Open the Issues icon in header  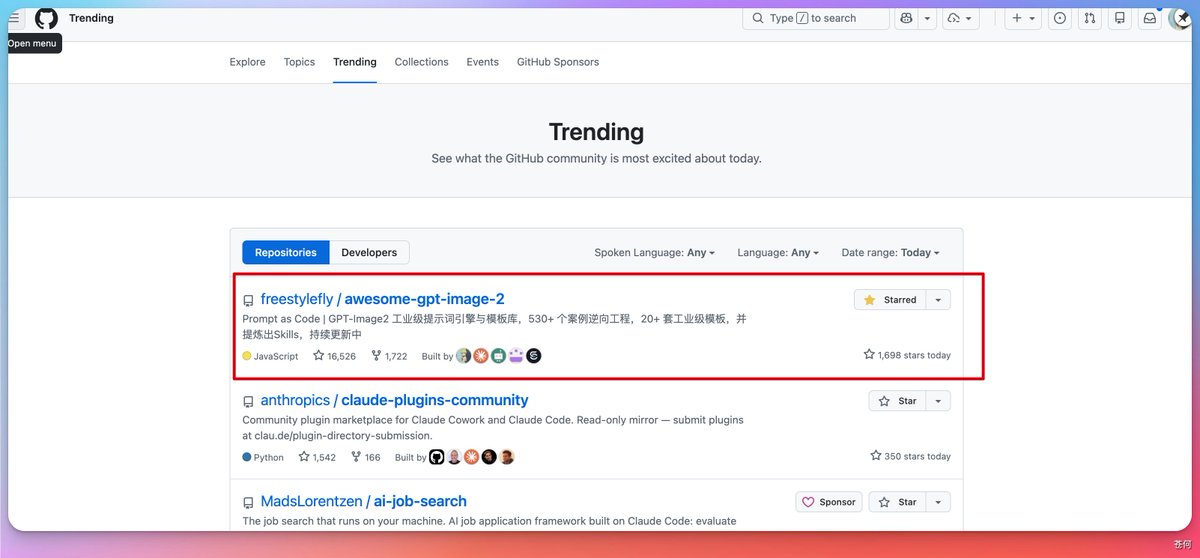[1060, 18]
